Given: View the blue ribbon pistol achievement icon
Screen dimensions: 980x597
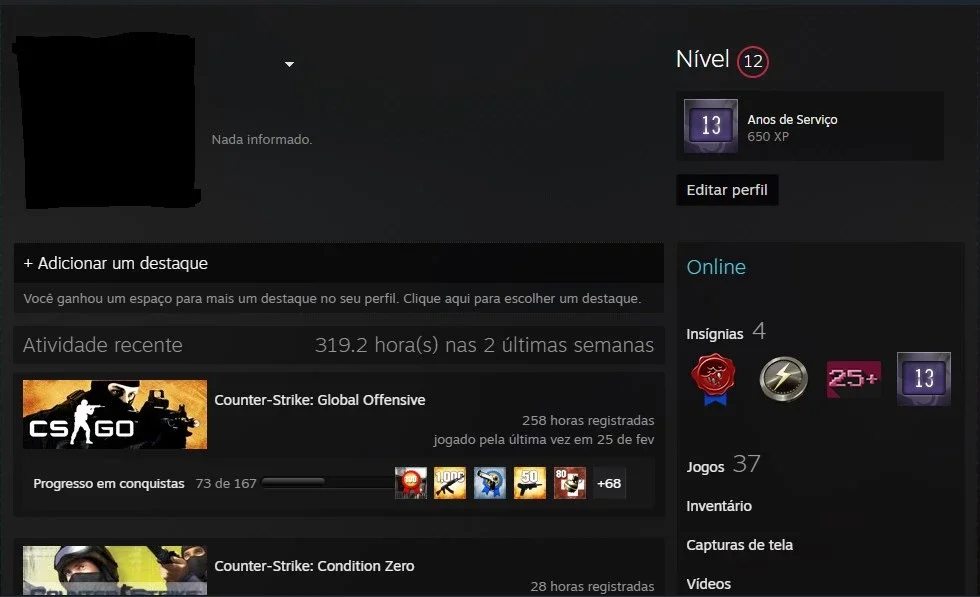Looking at the screenshot, I should tap(490, 483).
